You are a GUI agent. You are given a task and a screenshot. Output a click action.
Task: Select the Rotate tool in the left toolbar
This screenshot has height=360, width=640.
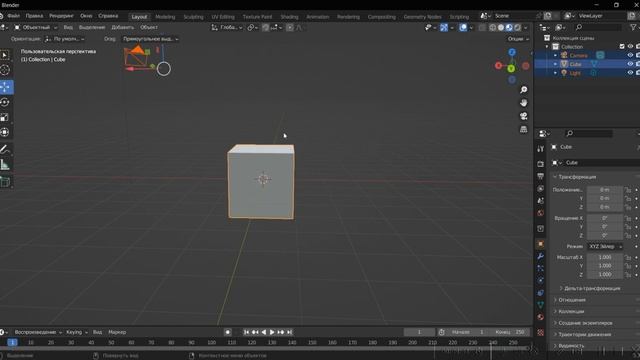coord(5,102)
